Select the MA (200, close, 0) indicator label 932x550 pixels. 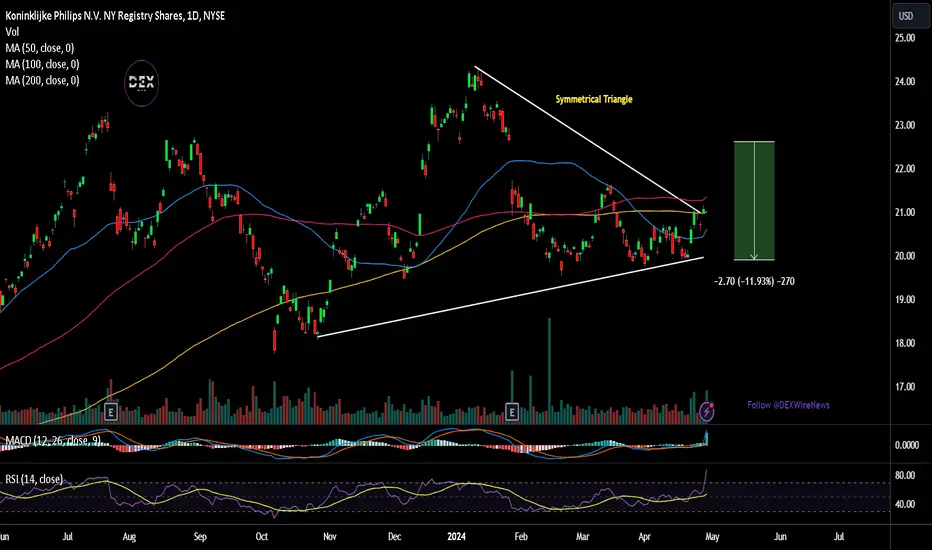(x=42, y=80)
